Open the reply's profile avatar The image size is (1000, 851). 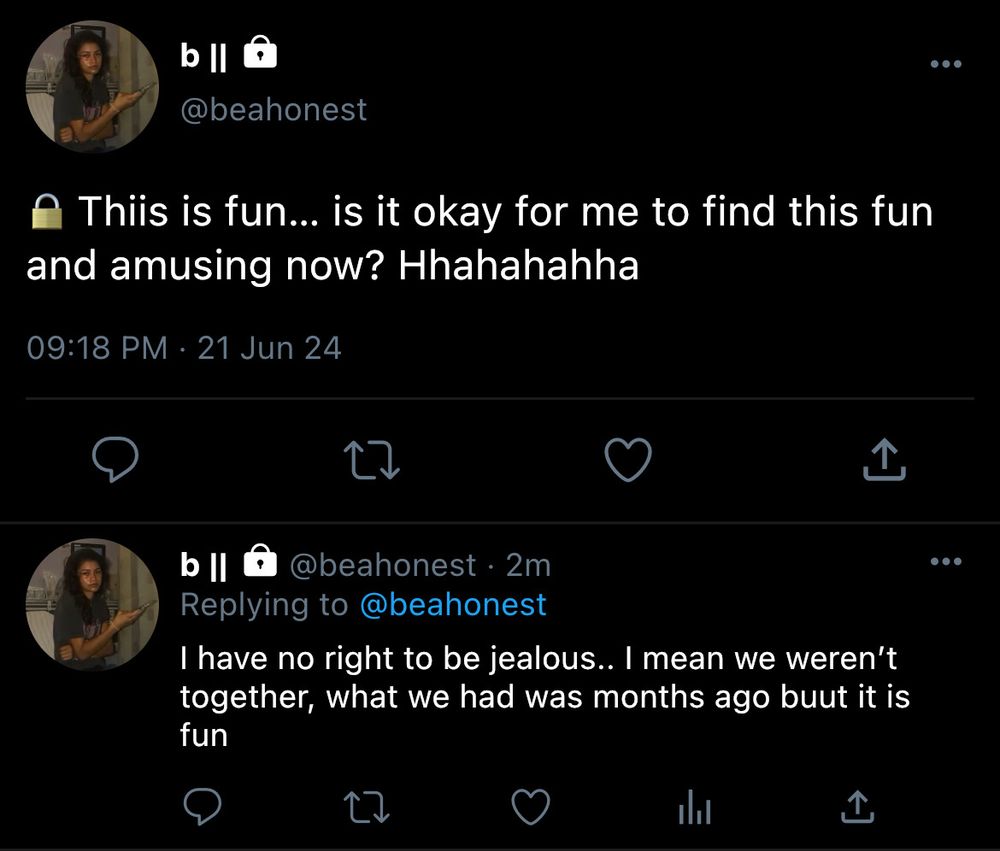coord(92,604)
